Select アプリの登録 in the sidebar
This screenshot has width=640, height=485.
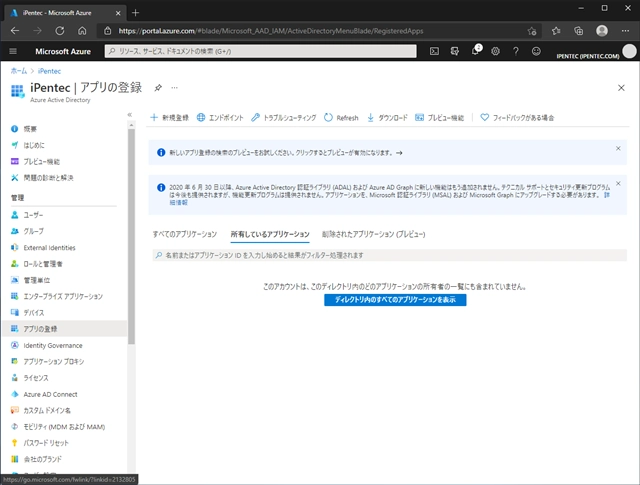[x=65, y=329]
